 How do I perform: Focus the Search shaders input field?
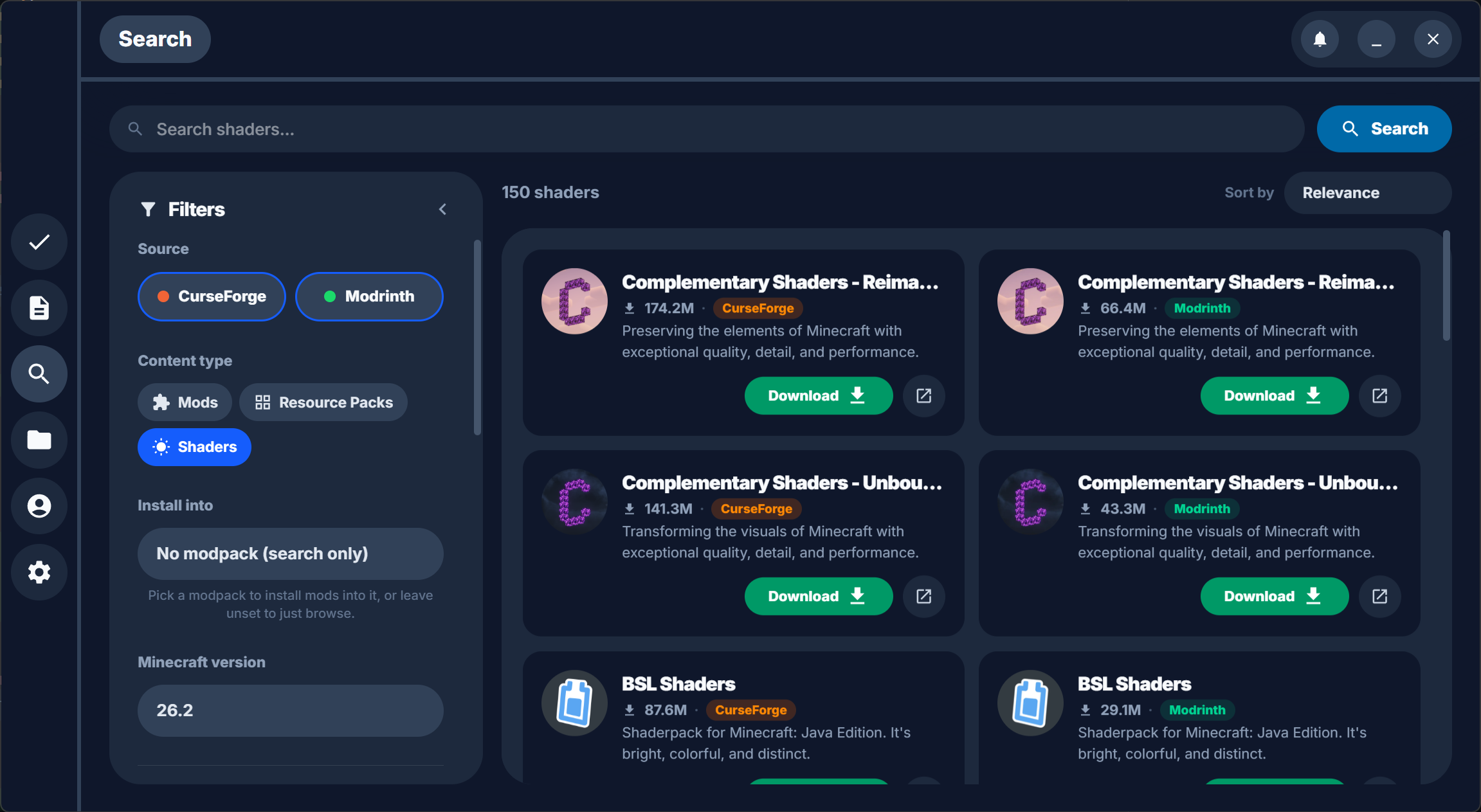pos(706,129)
